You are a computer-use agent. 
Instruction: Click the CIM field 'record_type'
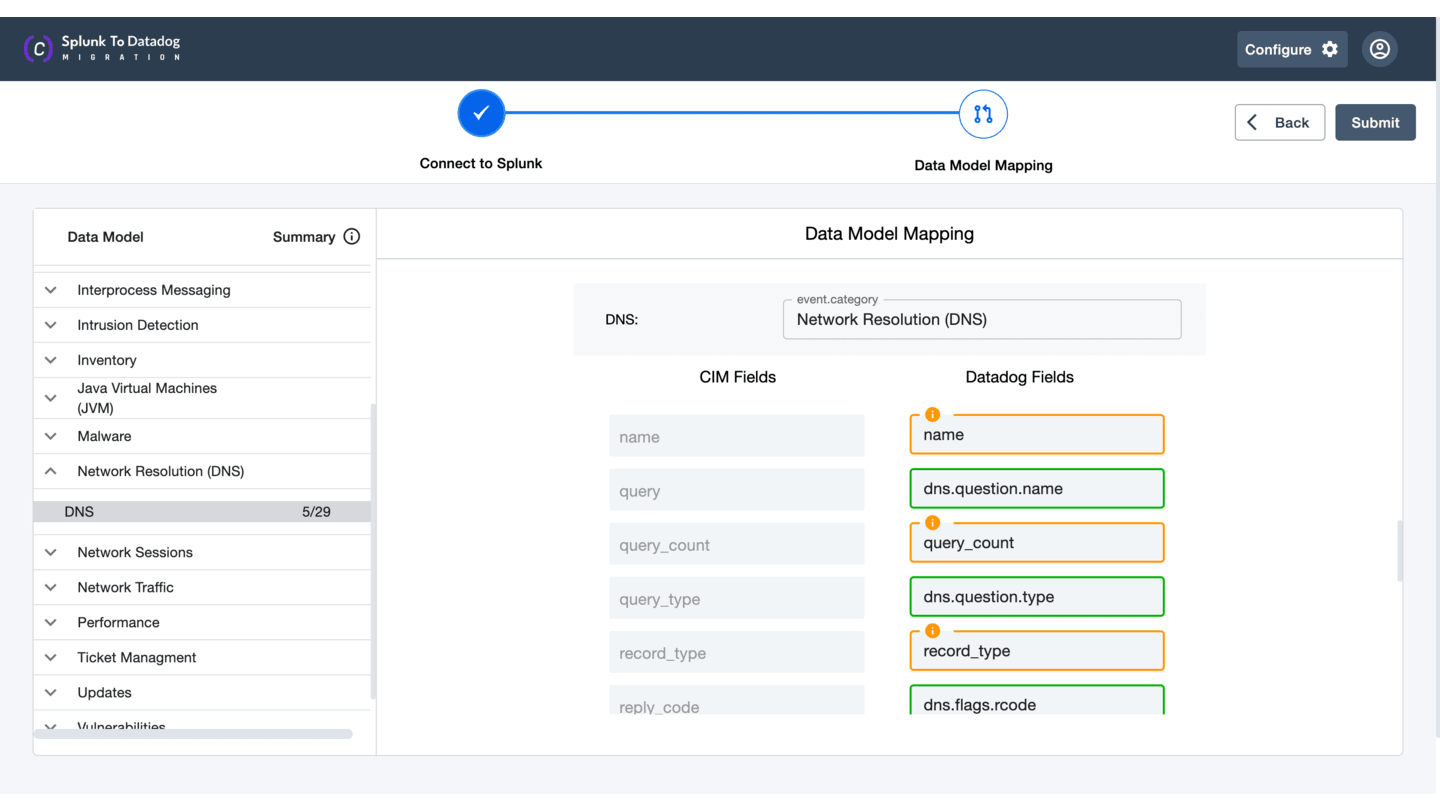pyautogui.click(x=737, y=652)
